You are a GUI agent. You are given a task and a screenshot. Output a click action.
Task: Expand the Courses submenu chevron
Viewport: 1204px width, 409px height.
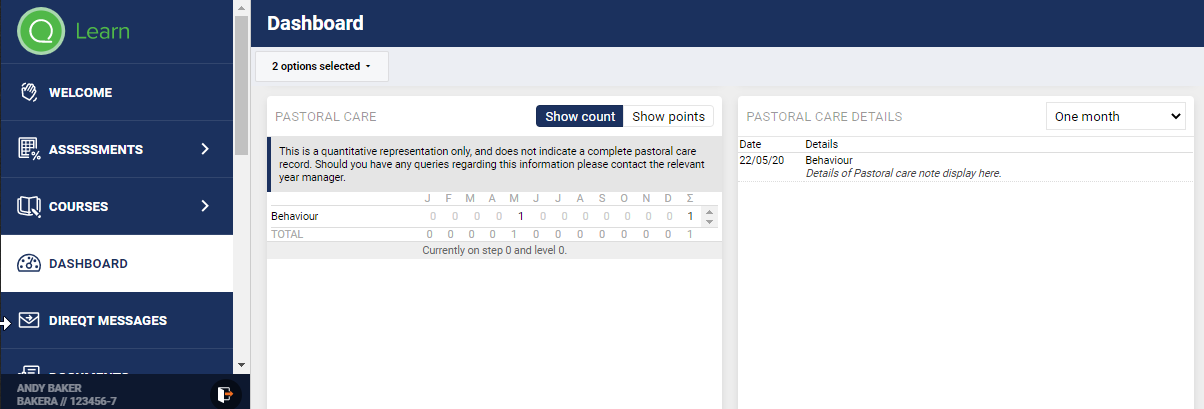[x=205, y=206]
